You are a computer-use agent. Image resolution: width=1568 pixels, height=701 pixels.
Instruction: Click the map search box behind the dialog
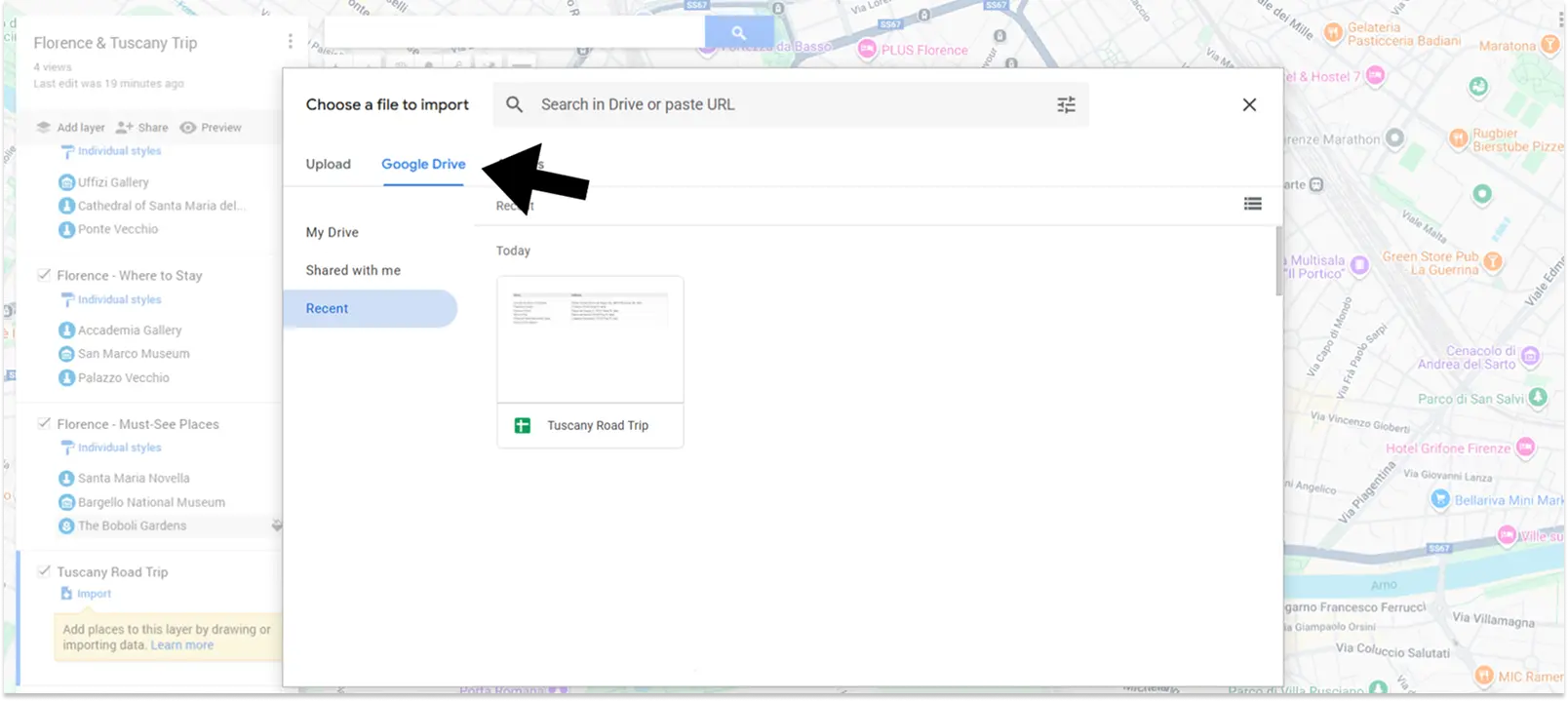(x=514, y=32)
